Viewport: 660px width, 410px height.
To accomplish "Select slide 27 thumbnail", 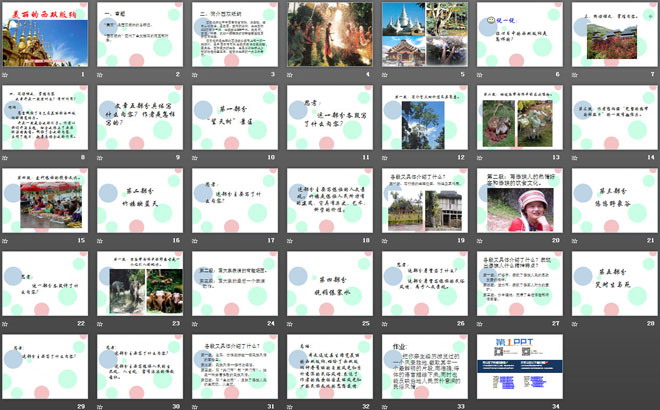I will click(520, 283).
